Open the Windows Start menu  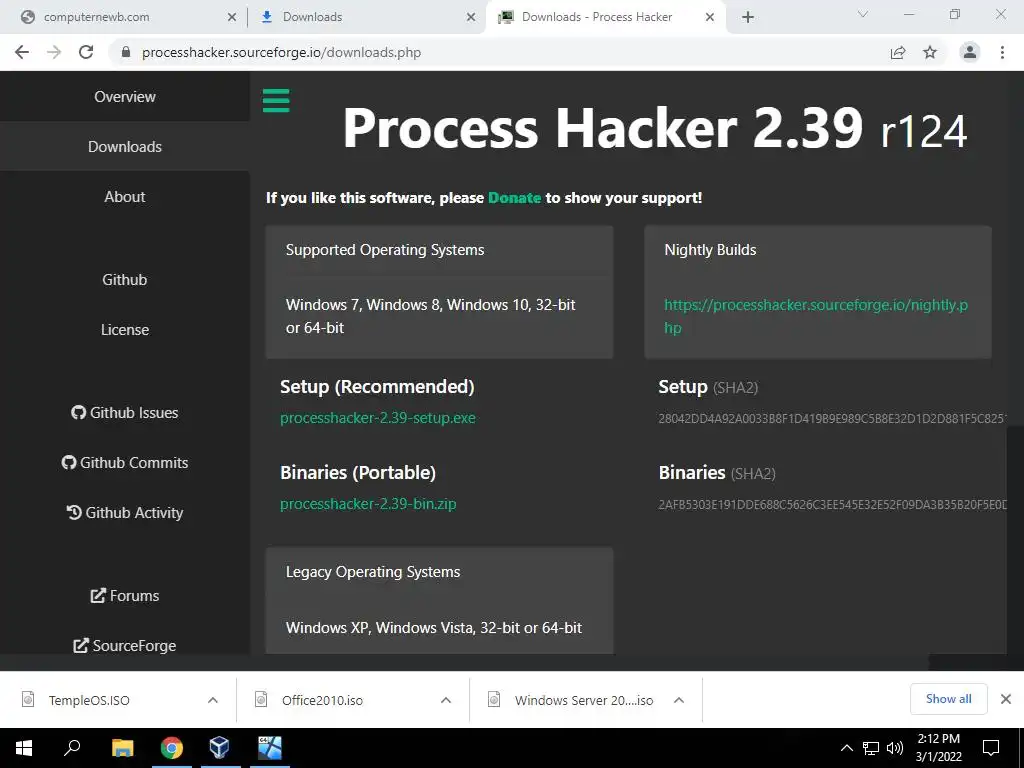[x=24, y=748]
